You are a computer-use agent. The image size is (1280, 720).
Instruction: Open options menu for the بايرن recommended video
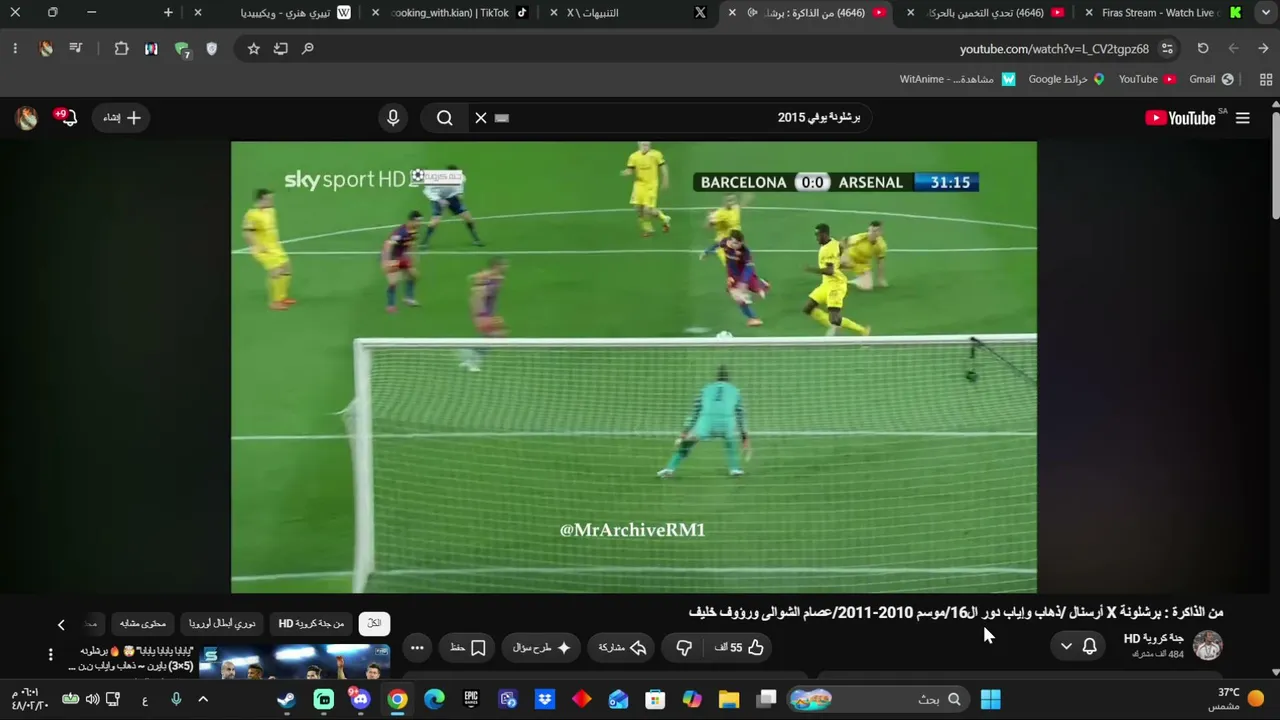coord(51,655)
